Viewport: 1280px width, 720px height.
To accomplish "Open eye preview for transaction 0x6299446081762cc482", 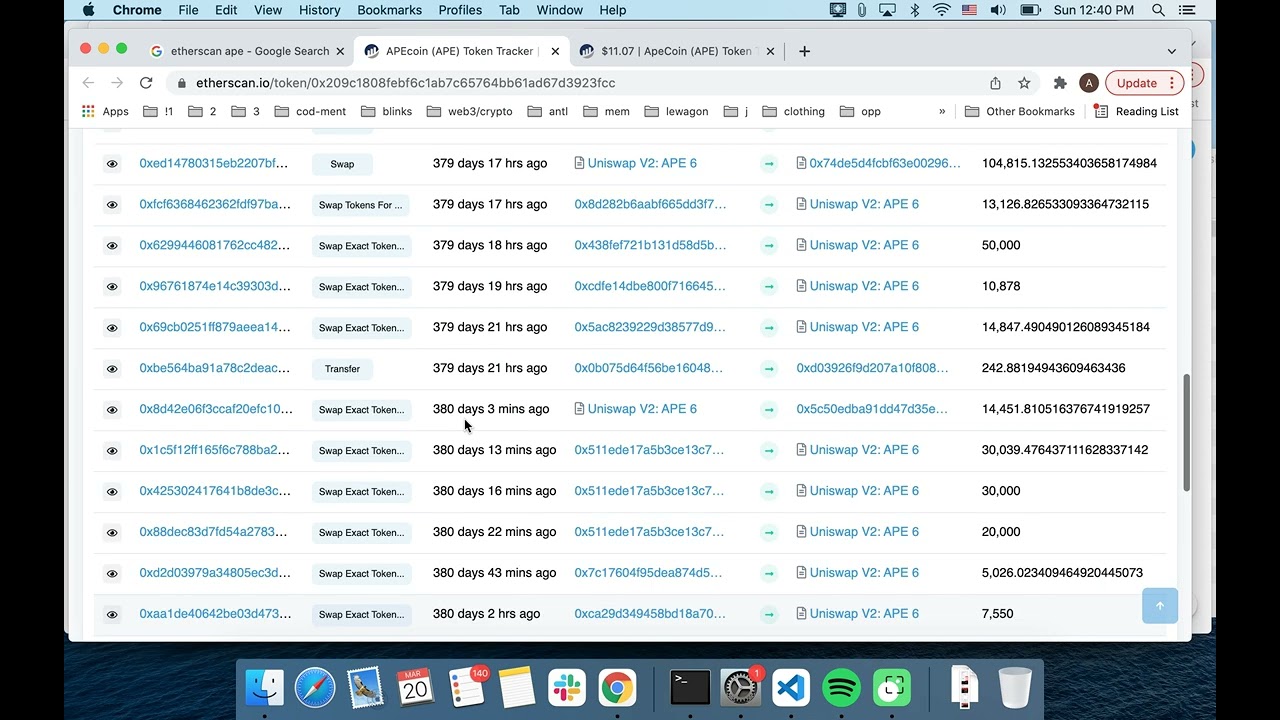I will click(112, 246).
